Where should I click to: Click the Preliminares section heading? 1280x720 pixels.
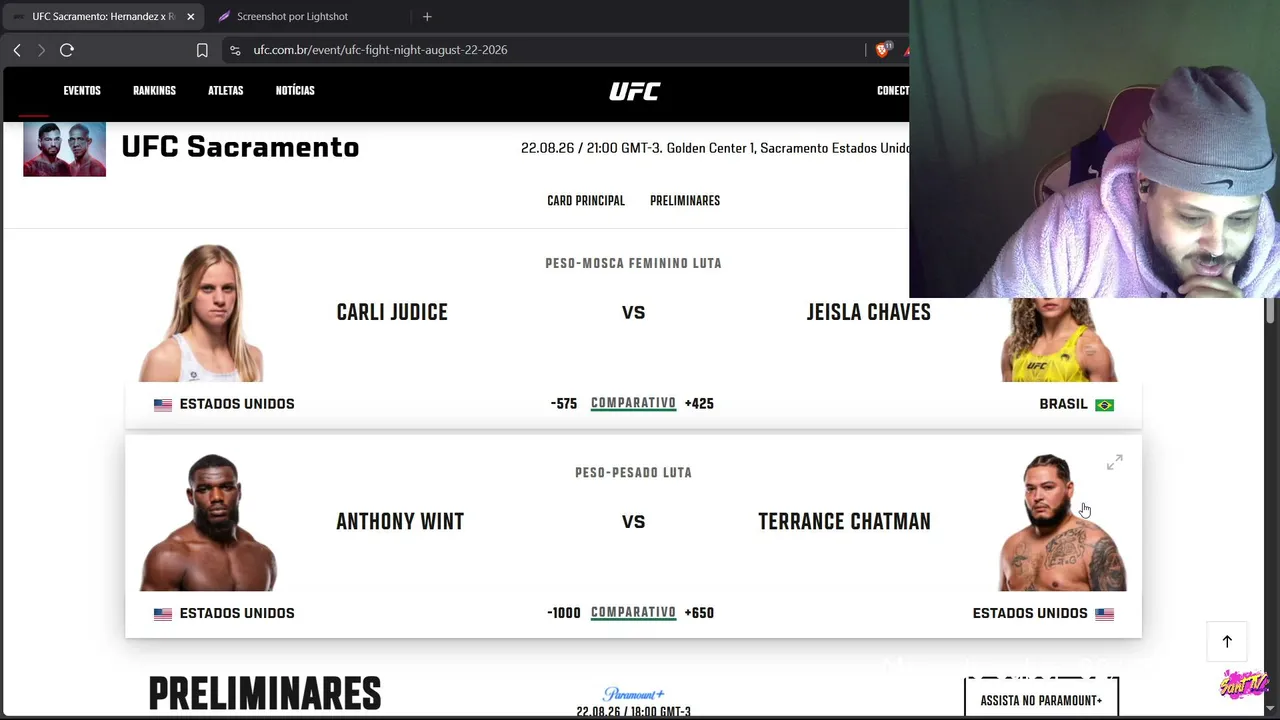(265, 694)
